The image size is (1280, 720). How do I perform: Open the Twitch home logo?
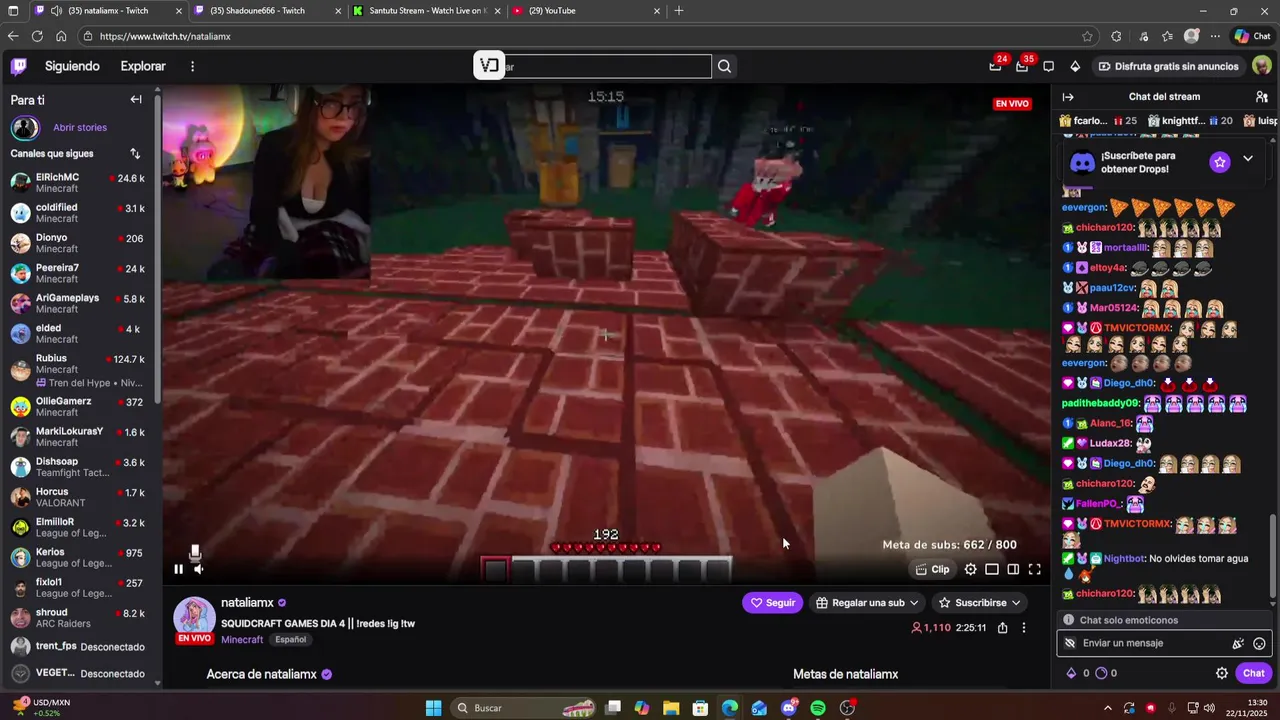pos(19,66)
